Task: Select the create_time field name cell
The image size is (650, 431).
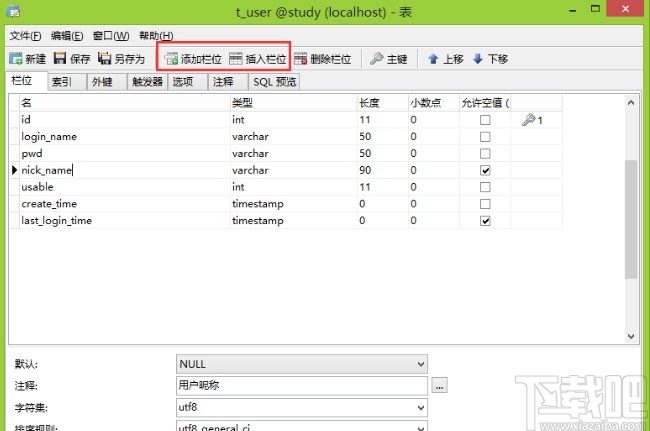Action: click(125, 203)
